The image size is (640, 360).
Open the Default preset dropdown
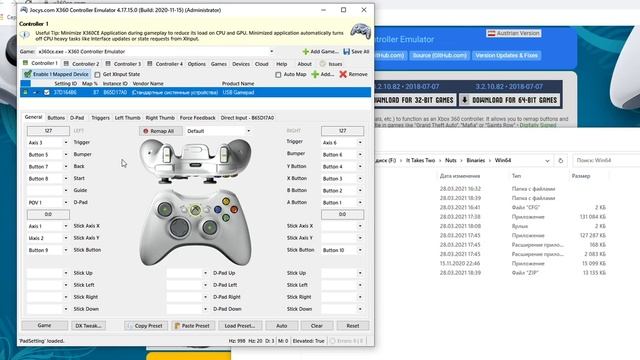249,131
